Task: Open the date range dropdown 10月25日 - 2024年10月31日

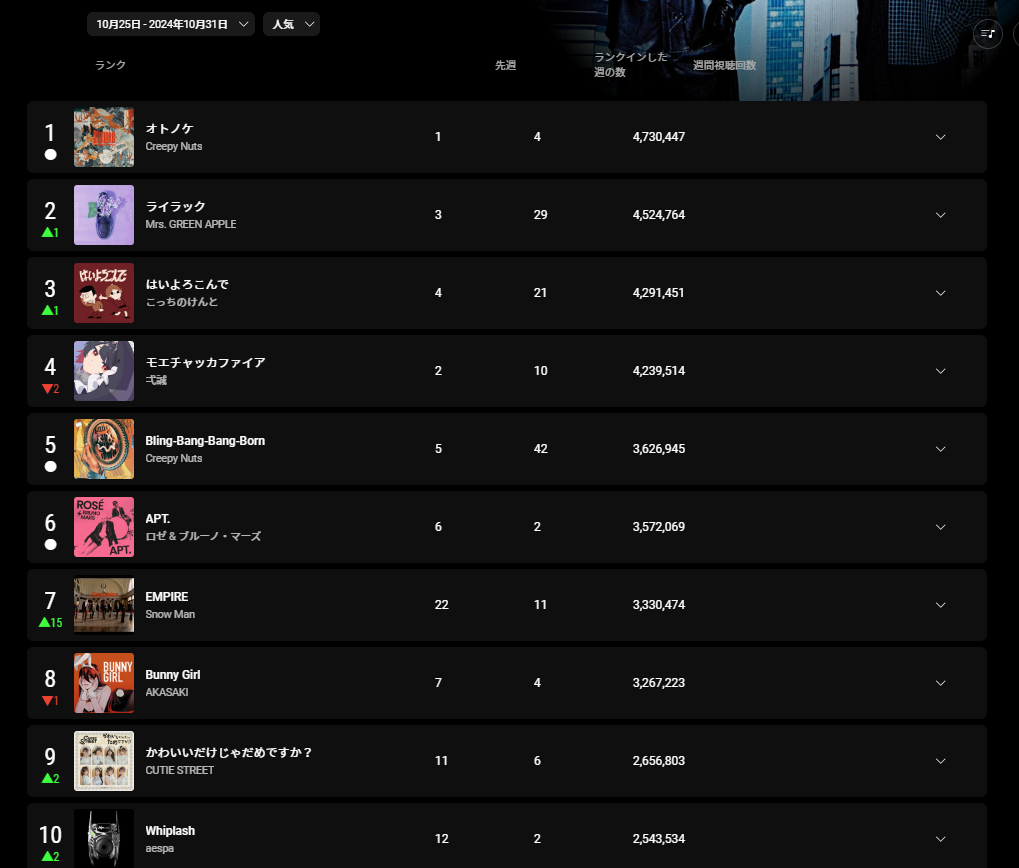Action: coord(171,24)
